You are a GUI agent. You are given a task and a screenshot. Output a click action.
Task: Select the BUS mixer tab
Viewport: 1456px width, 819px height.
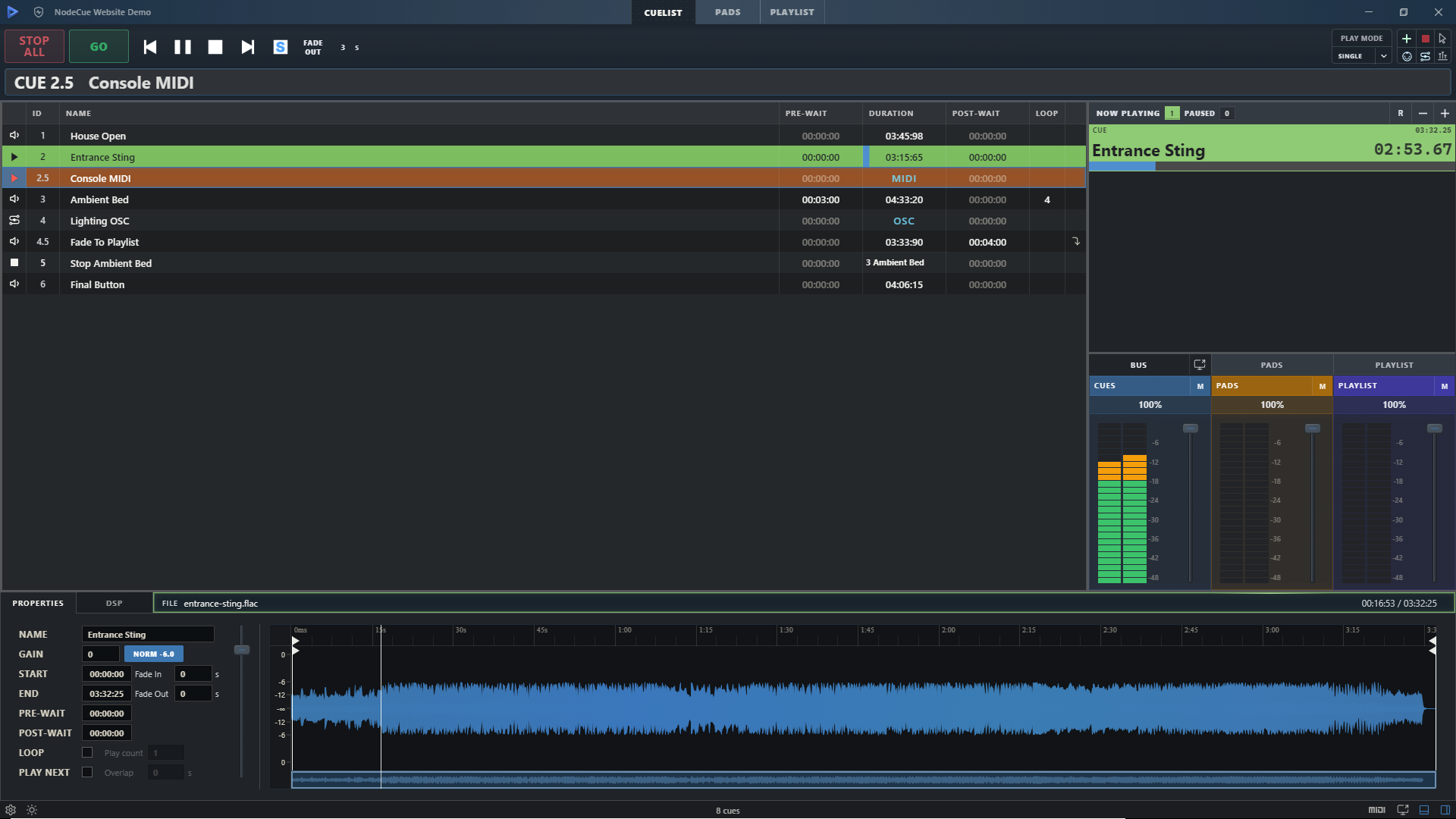pos(1138,365)
